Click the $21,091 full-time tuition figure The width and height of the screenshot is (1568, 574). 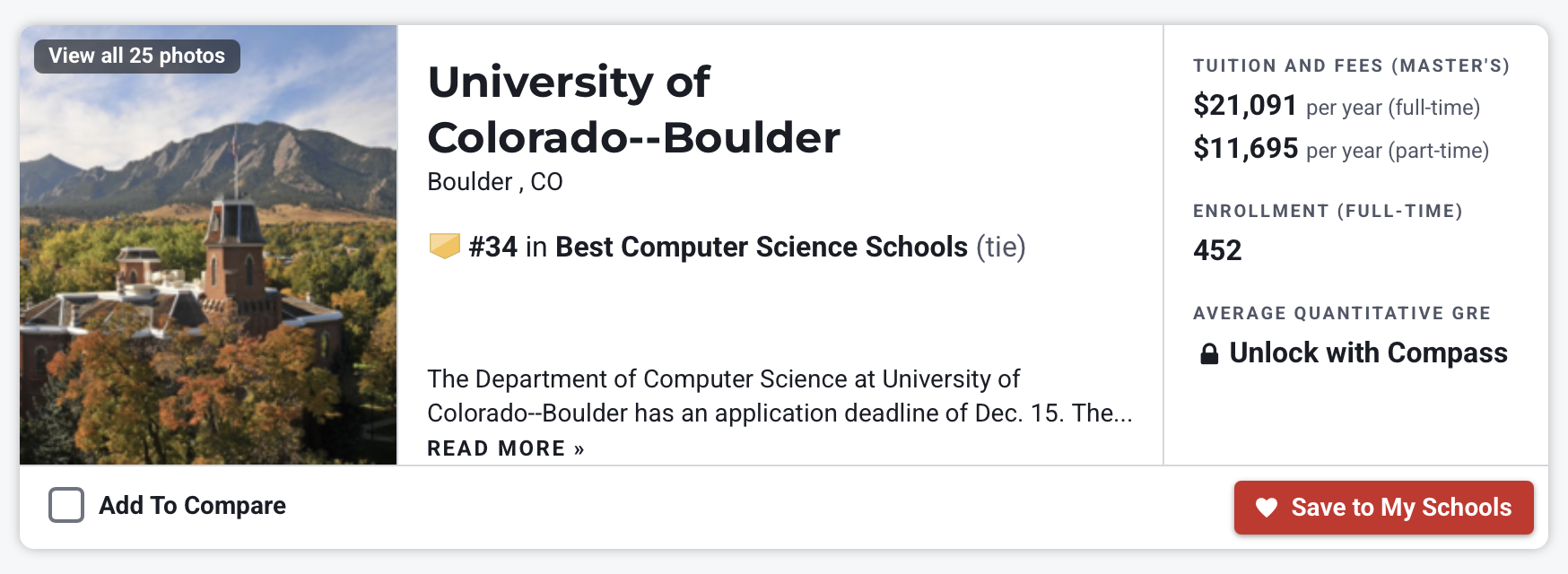click(x=1245, y=106)
